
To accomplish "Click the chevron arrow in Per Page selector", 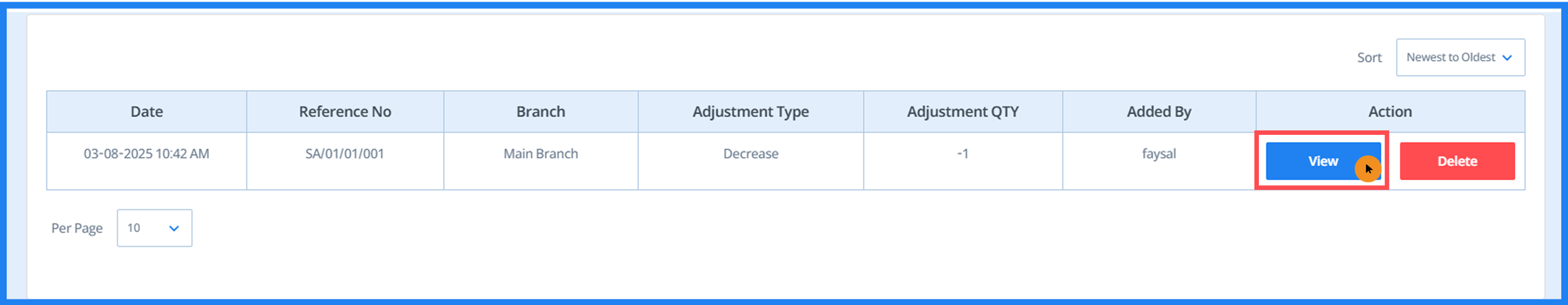I will pyautogui.click(x=174, y=228).
